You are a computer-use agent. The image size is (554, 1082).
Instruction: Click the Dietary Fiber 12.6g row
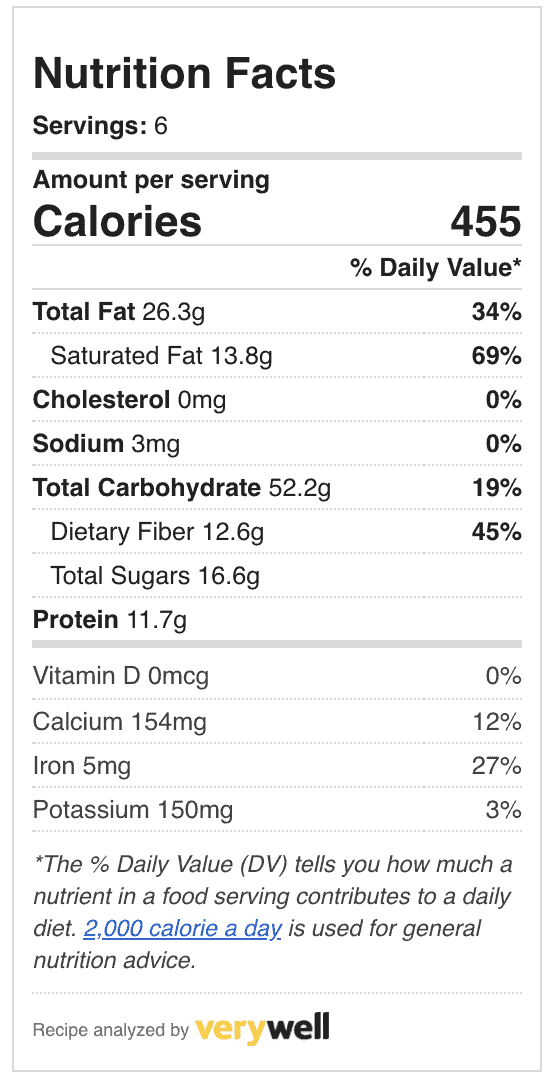click(277, 532)
